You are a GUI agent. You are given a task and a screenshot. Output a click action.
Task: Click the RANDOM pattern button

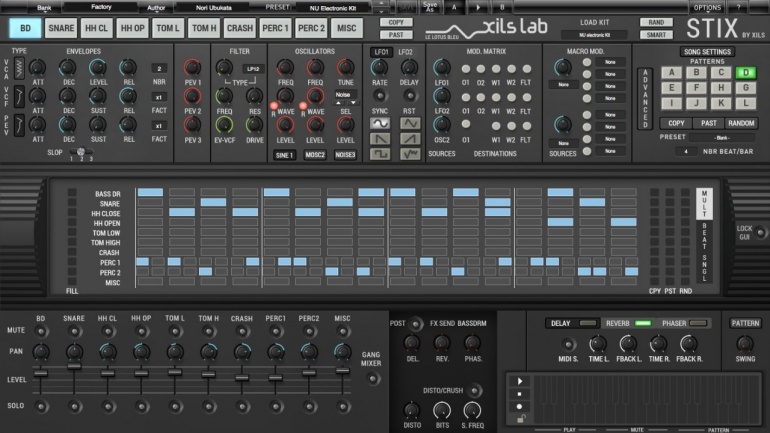tap(741, 122)
